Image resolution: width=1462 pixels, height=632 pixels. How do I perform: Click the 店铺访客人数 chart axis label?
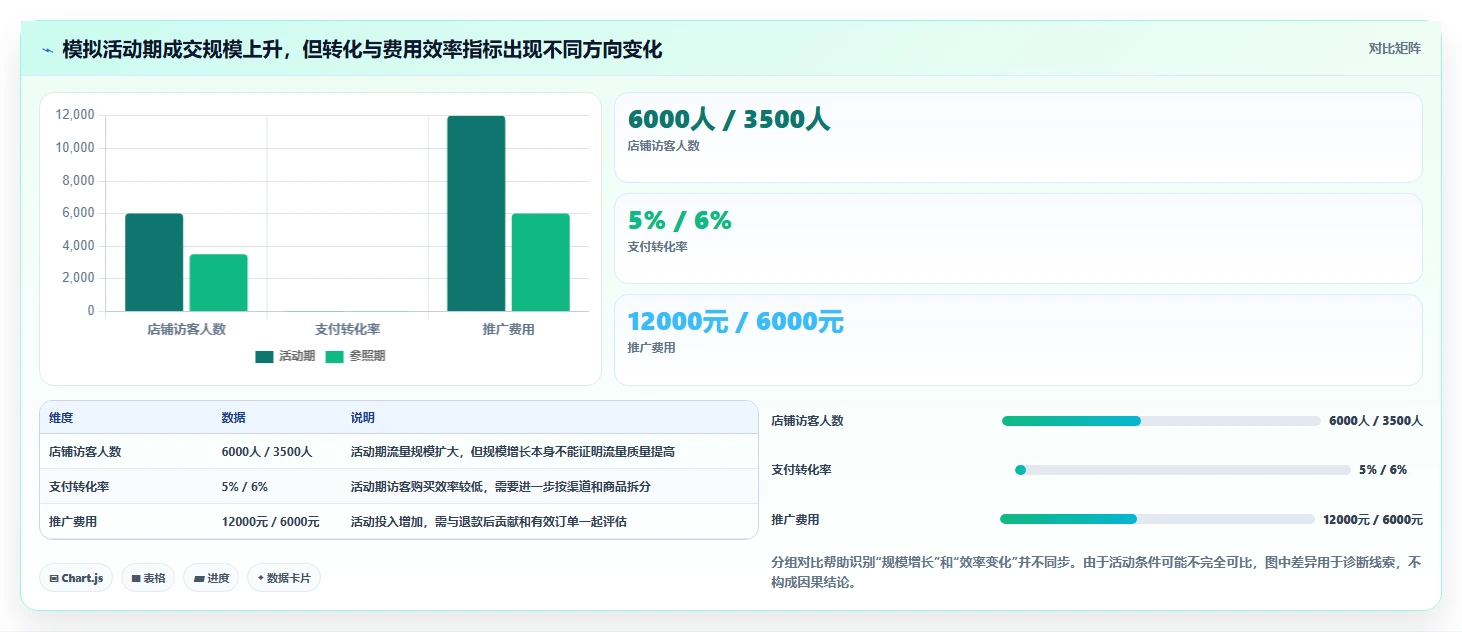coord(186,329)
